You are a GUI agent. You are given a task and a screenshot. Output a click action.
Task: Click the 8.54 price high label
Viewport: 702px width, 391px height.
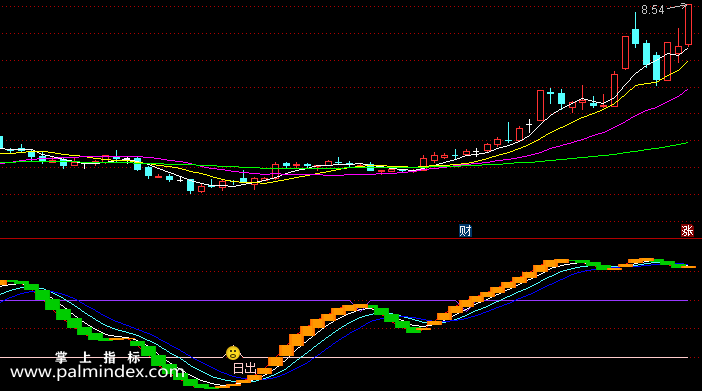point(653,10)
